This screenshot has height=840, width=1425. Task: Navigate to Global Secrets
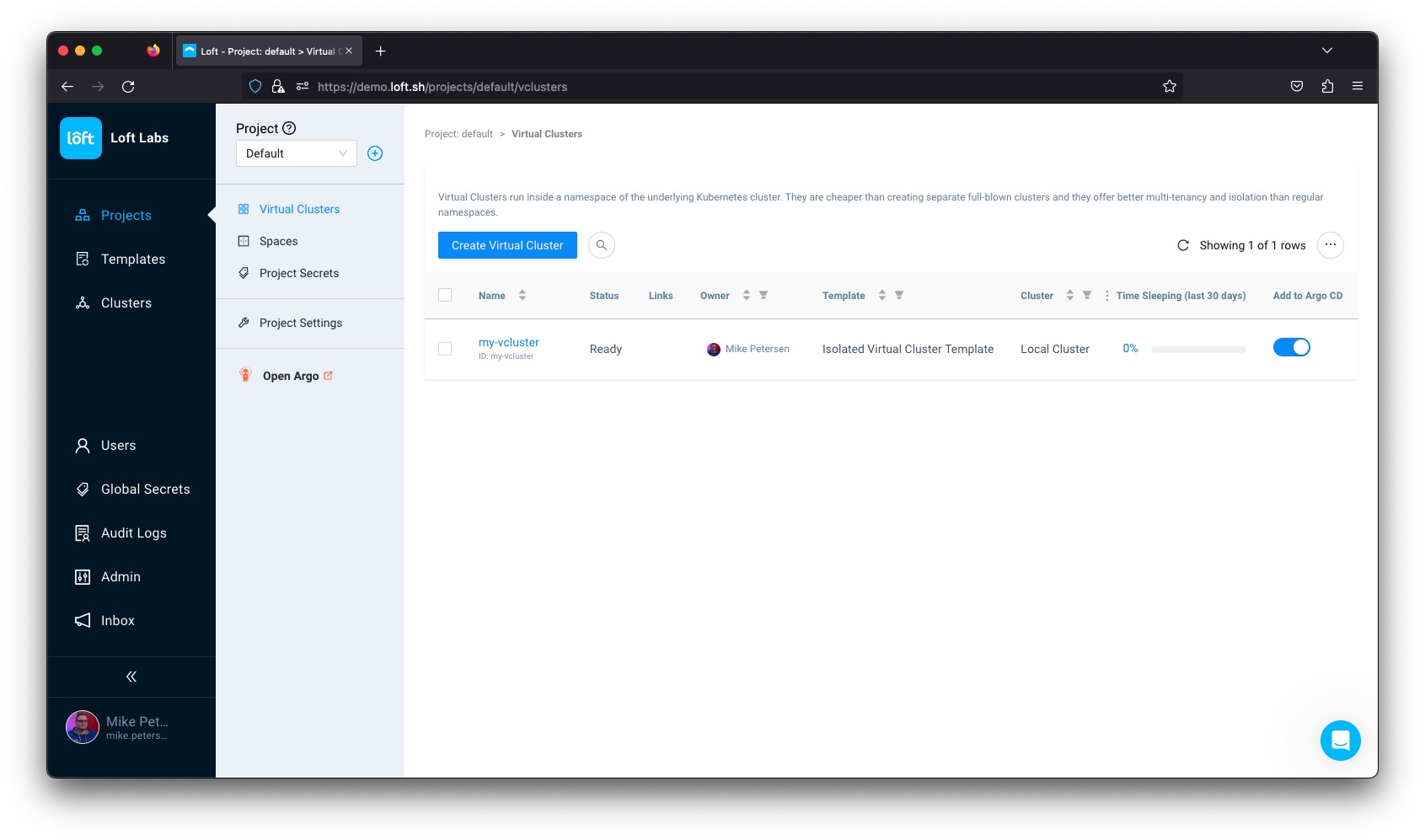[x=145, y=489]
